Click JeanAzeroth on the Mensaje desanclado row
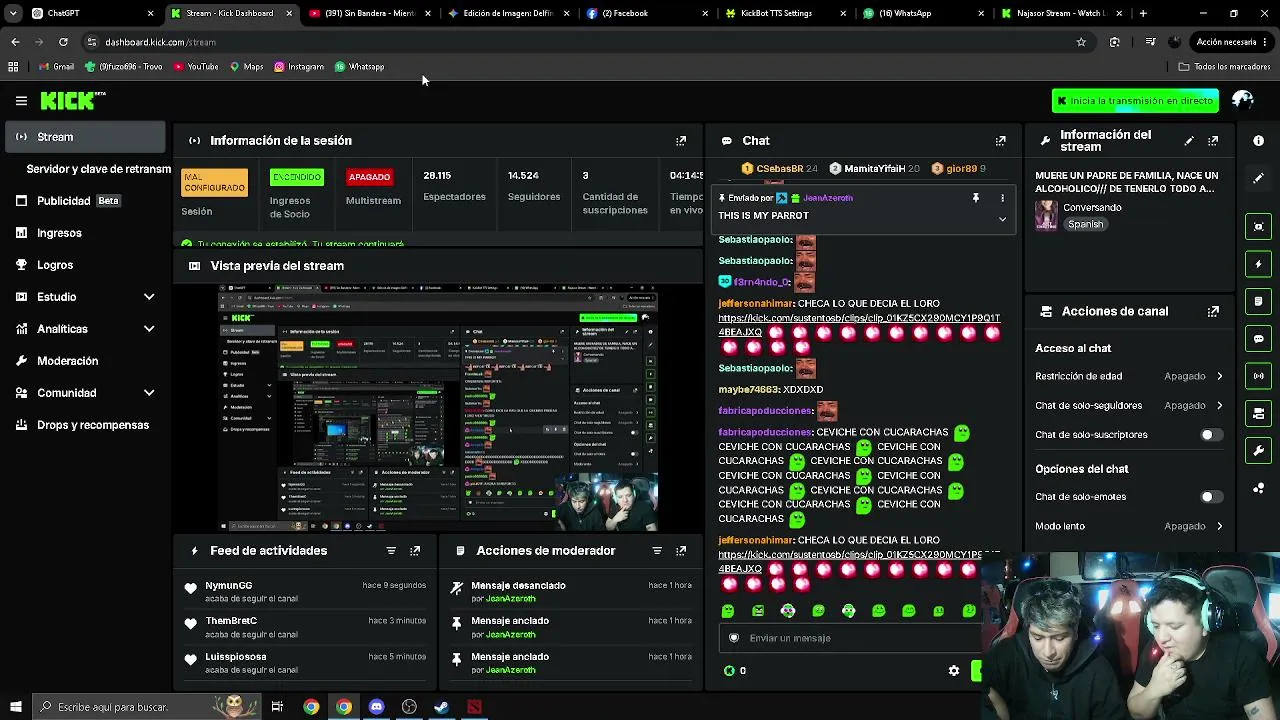This screenshot has height=720, width=1280. click(510, 599)
